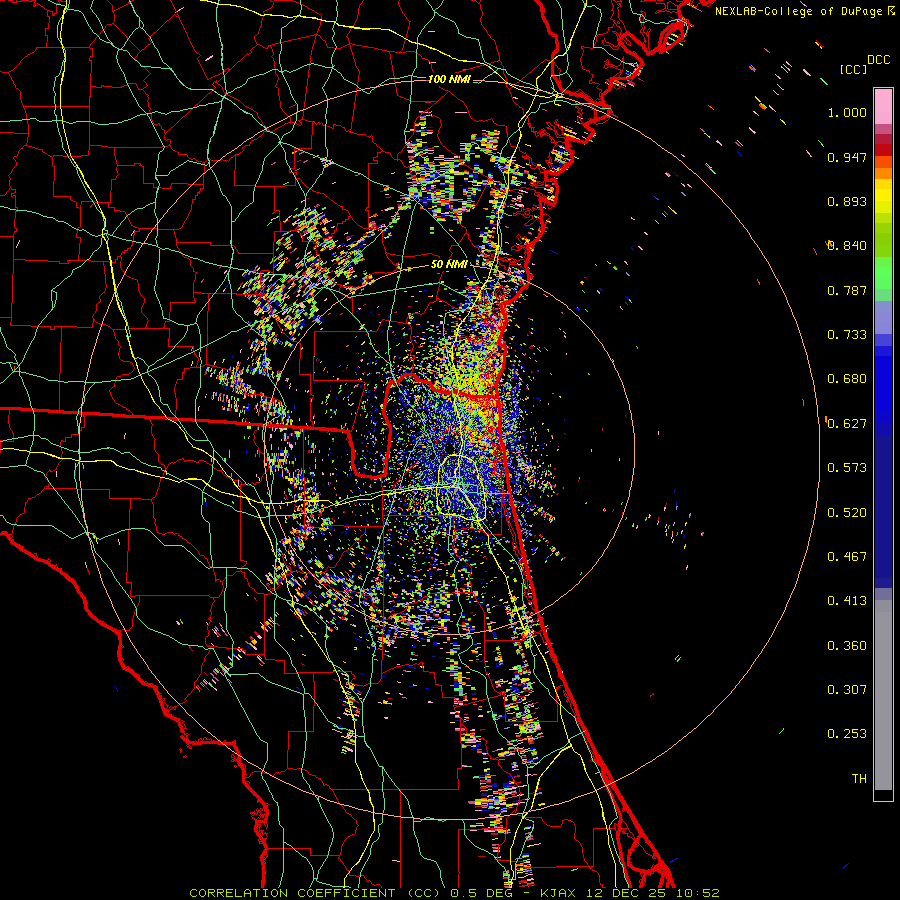Click the 0.893 legend value

(847, 201)
